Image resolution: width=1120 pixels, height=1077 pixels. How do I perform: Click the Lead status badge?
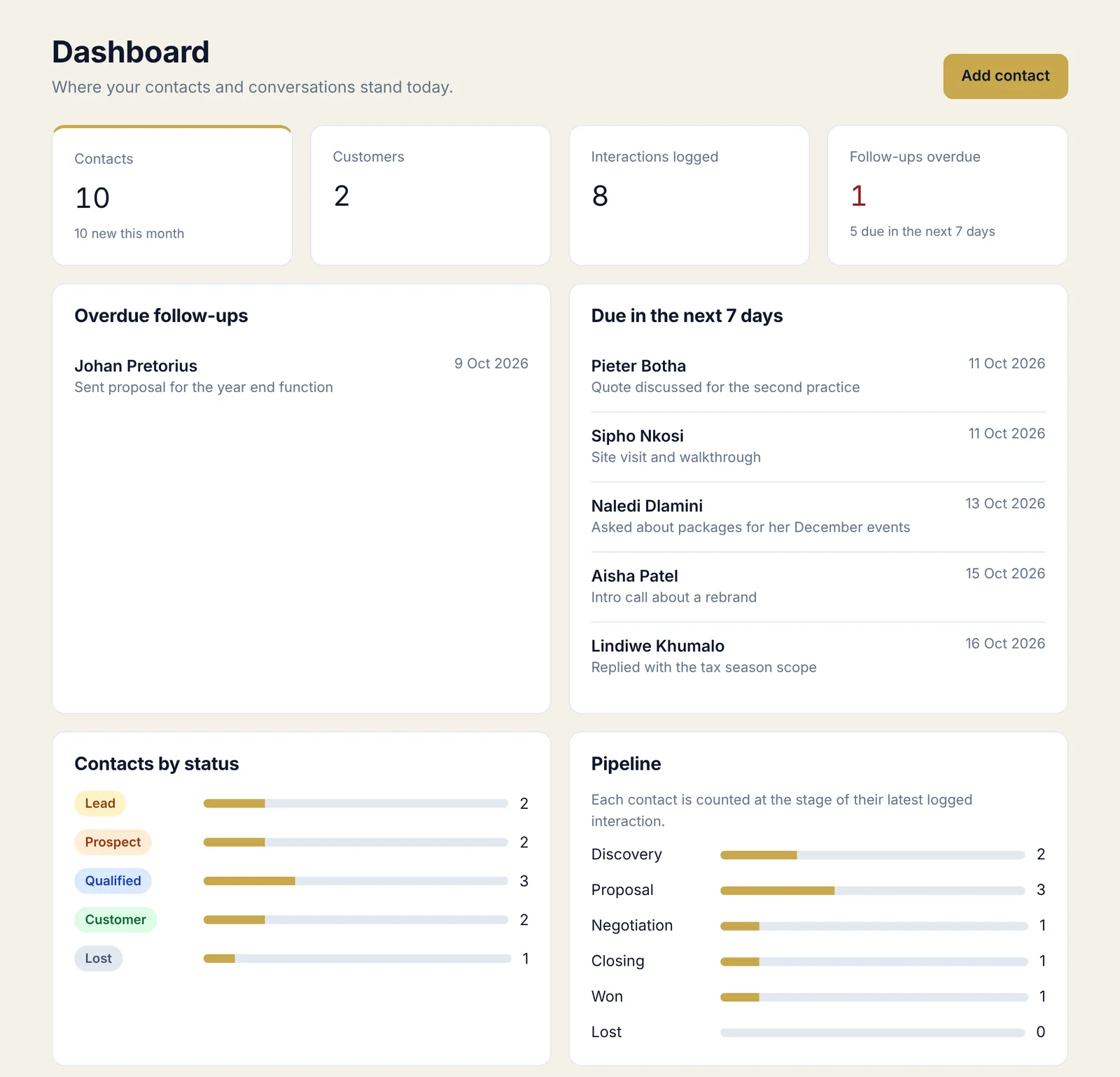click(100, 803)
